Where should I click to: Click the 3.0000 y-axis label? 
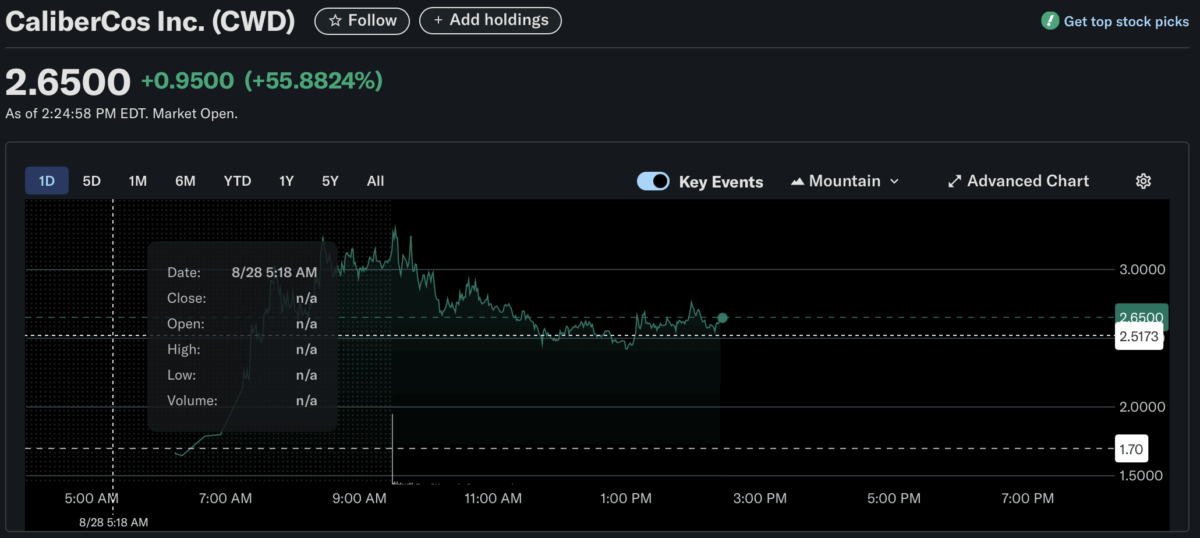pyautogui.click(x=1141, y=269)
